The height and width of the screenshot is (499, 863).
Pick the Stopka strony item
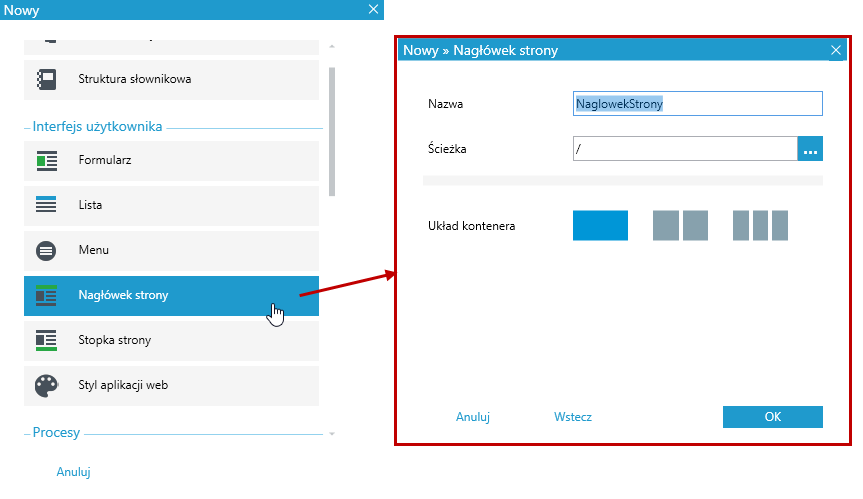coord(171,341)
